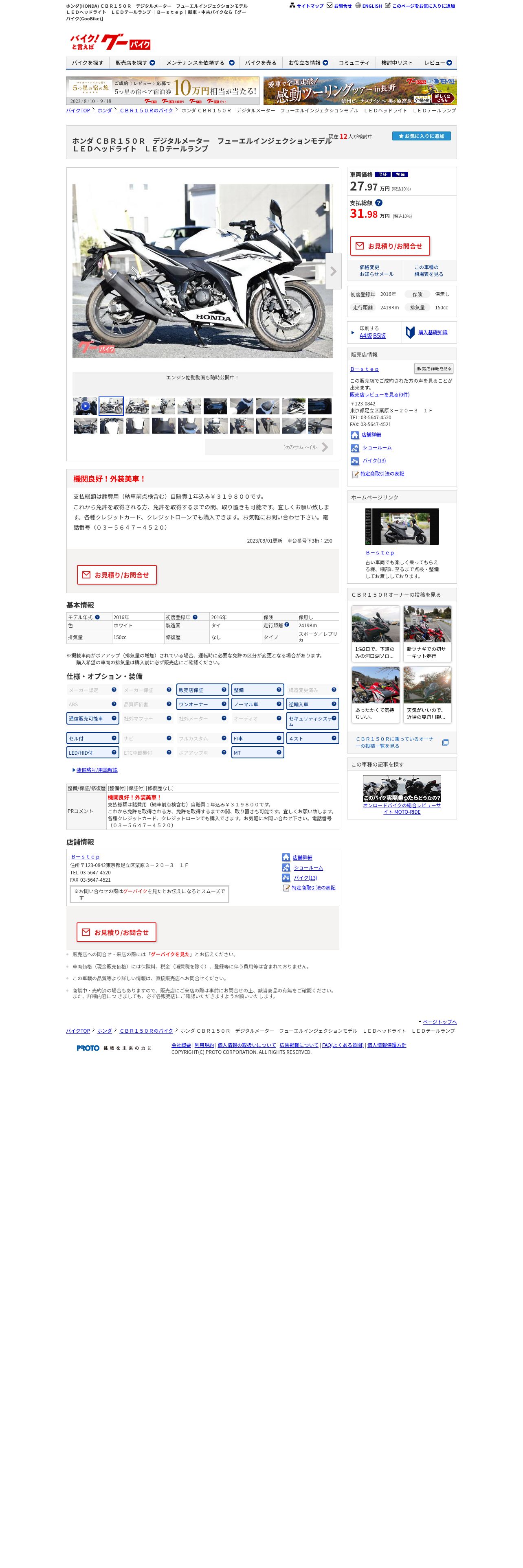The width and height of the screenshot is (523, 1568).
Task: Click the envelope お問合せ icon in header
Action: (330, 5)
